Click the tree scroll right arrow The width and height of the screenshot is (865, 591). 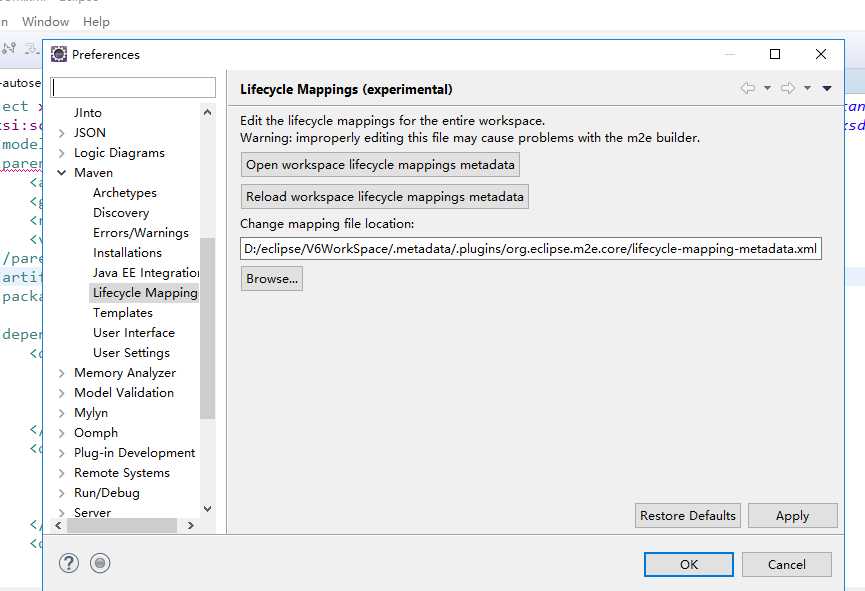click(191, 525)
